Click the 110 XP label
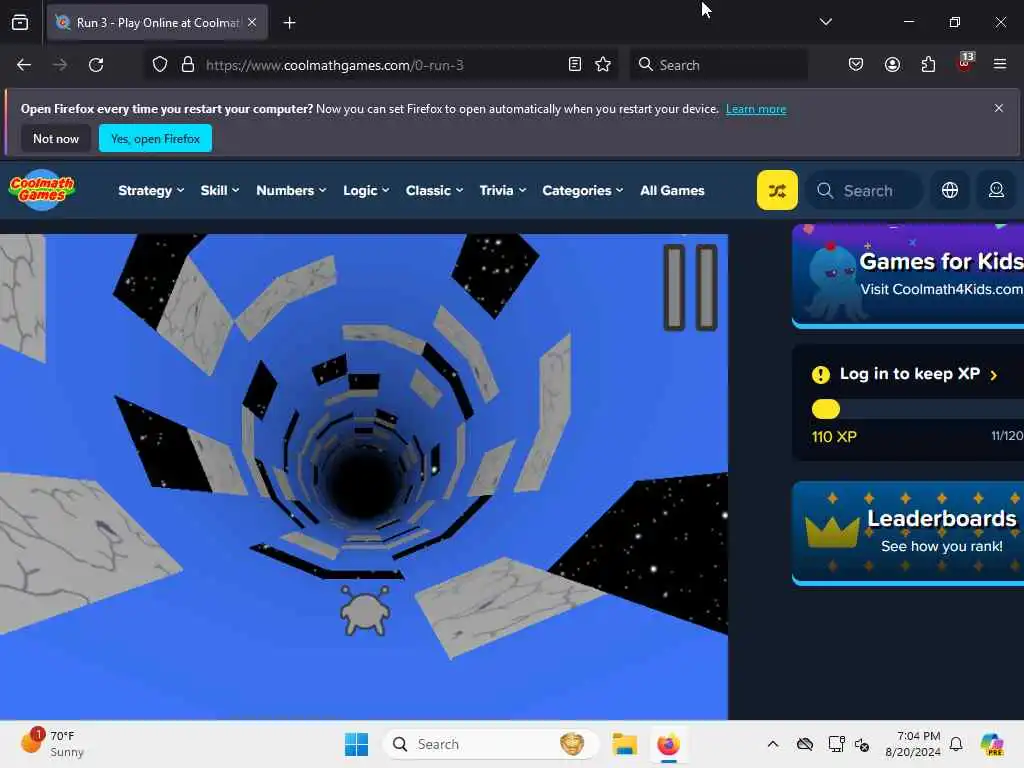The width and height of the screenshot is (1024, 768). pyautogui.click(x=834, y=437)
